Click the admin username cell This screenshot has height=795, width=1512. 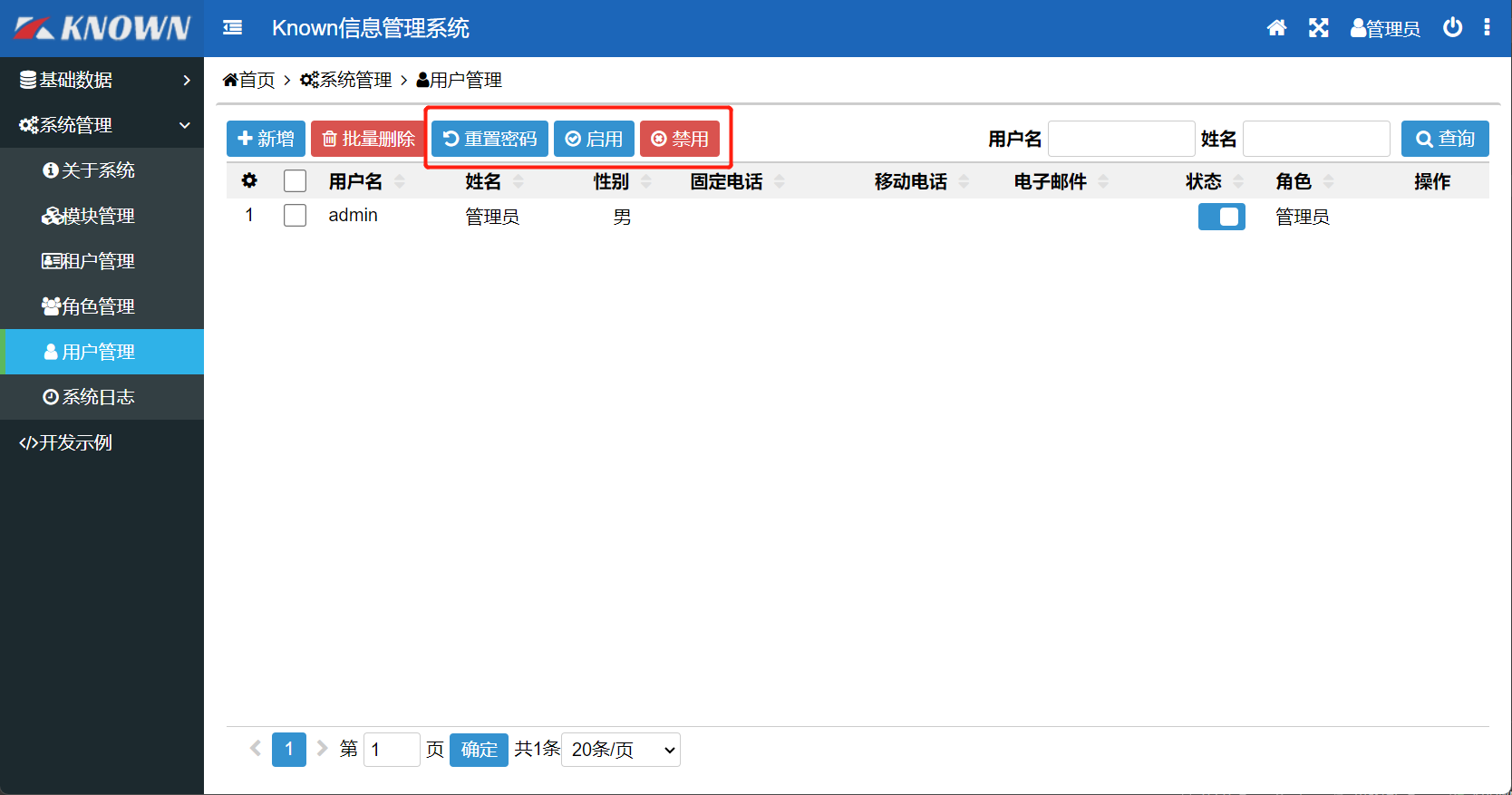pos(353,216)
